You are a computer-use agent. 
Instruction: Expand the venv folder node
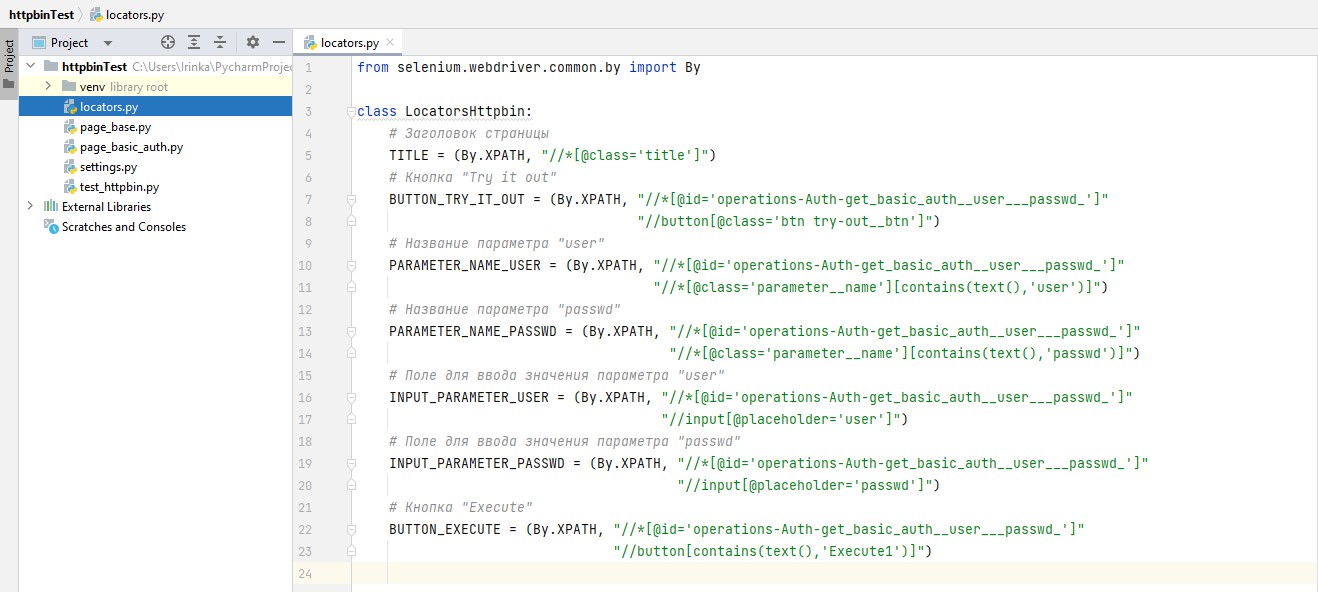(x=48, y=87)
